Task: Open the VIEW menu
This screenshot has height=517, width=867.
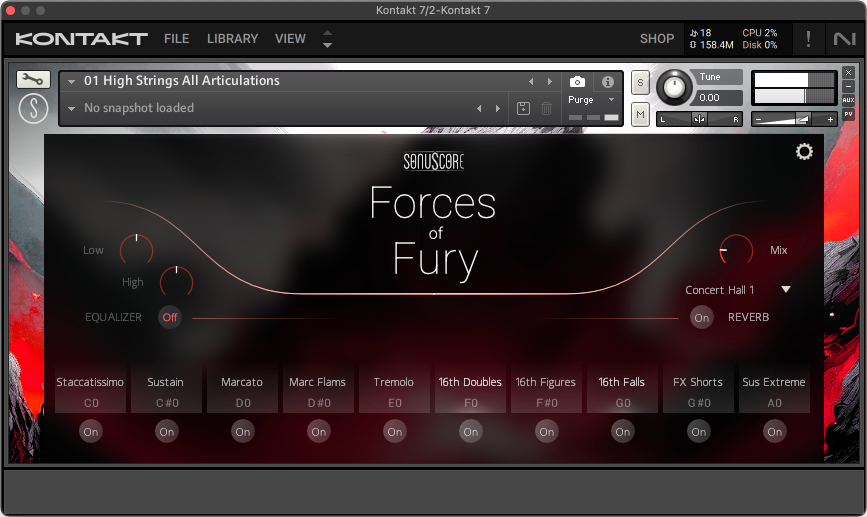Action: [290, 39]
